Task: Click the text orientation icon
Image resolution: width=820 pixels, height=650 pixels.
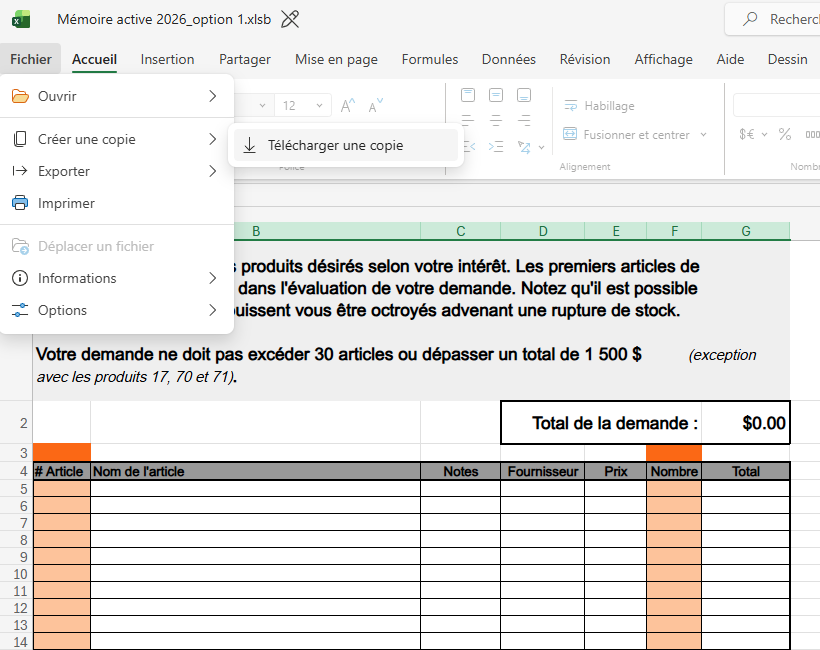Action: (525, 147)
